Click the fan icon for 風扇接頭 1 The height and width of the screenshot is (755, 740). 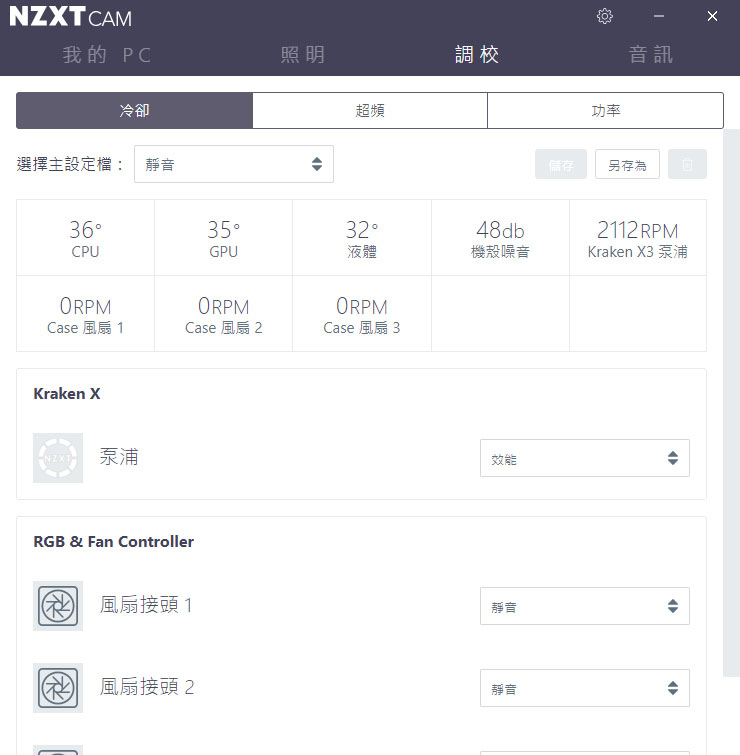point(58,606)
